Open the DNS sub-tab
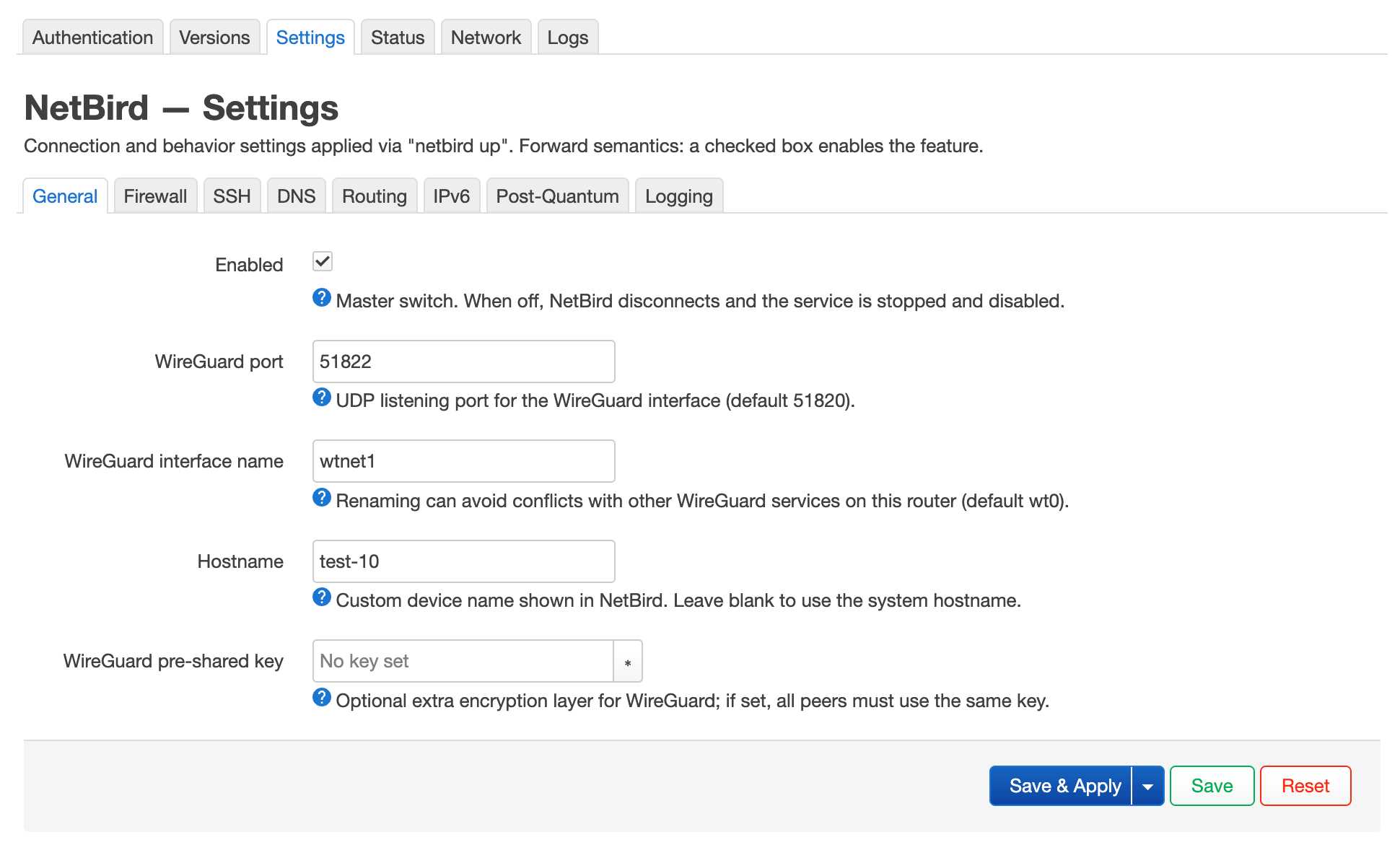Image resolution: width=1400 pixels, height=863 pixels. 297,196
